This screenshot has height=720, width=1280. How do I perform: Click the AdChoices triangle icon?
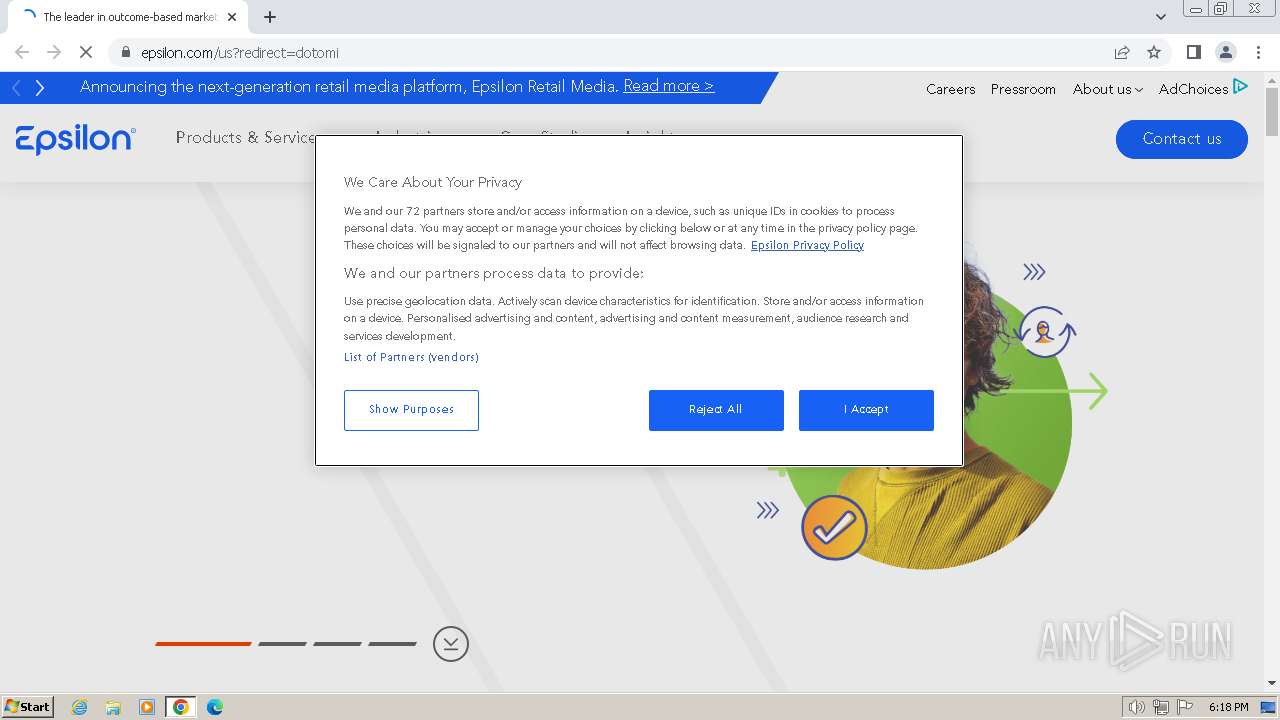[1240, 86]
